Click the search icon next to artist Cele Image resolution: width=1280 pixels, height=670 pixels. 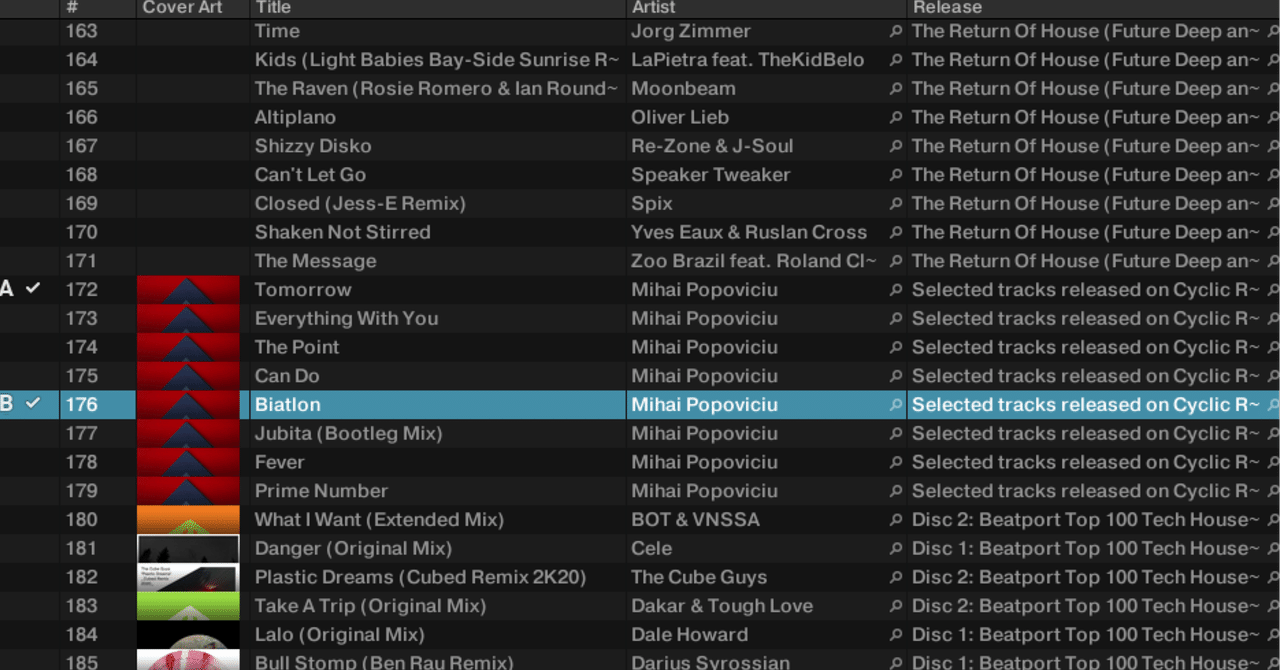point(896,549)
